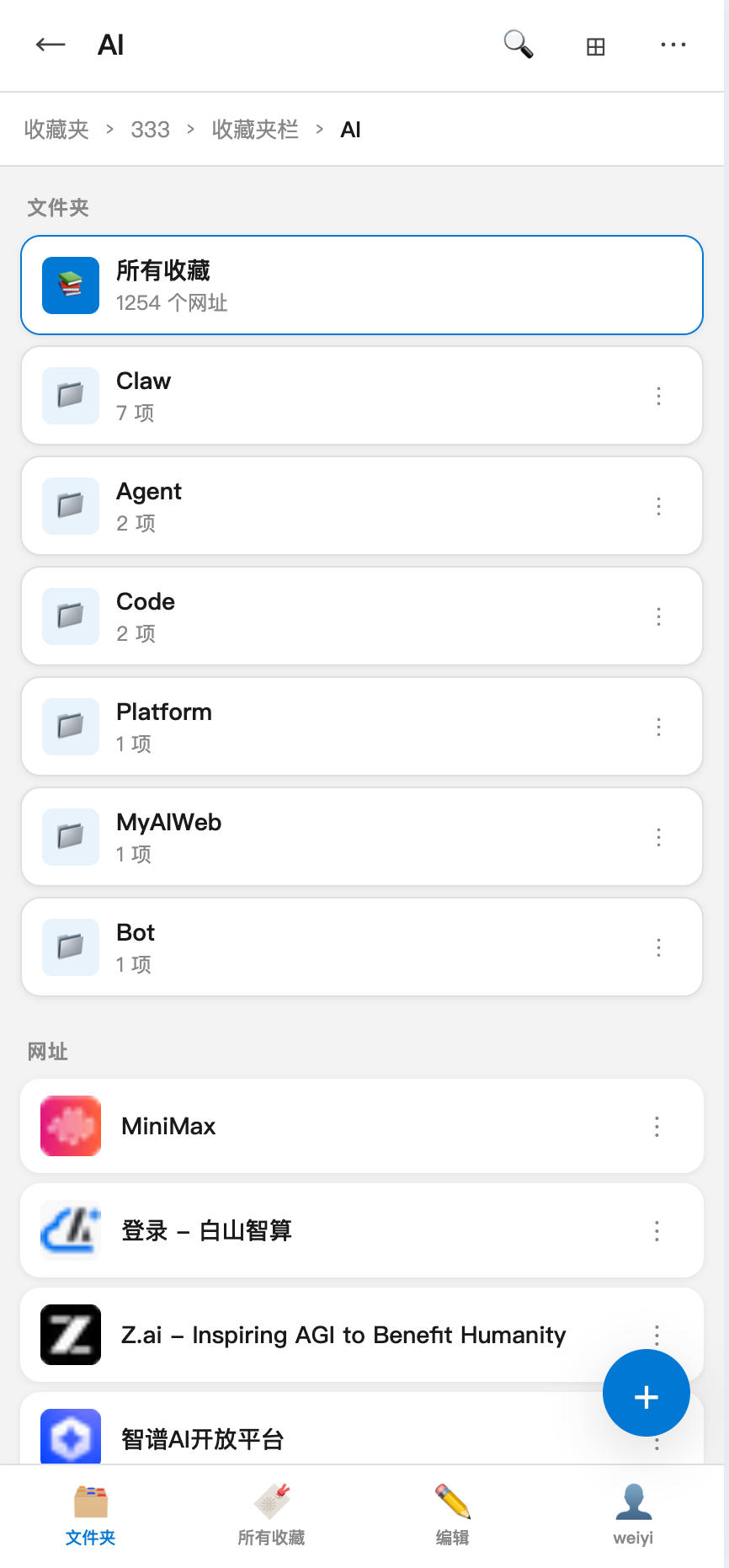The height and width of the screenshot is (1568, 729).
Task: Go to 收藏夹 in the breadcrumb
Action: [x=56, y=130]
